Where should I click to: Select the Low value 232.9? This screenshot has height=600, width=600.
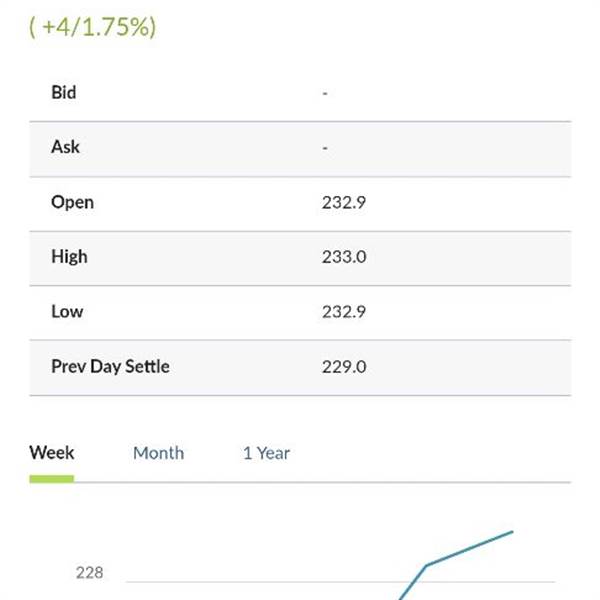[344, 312]
